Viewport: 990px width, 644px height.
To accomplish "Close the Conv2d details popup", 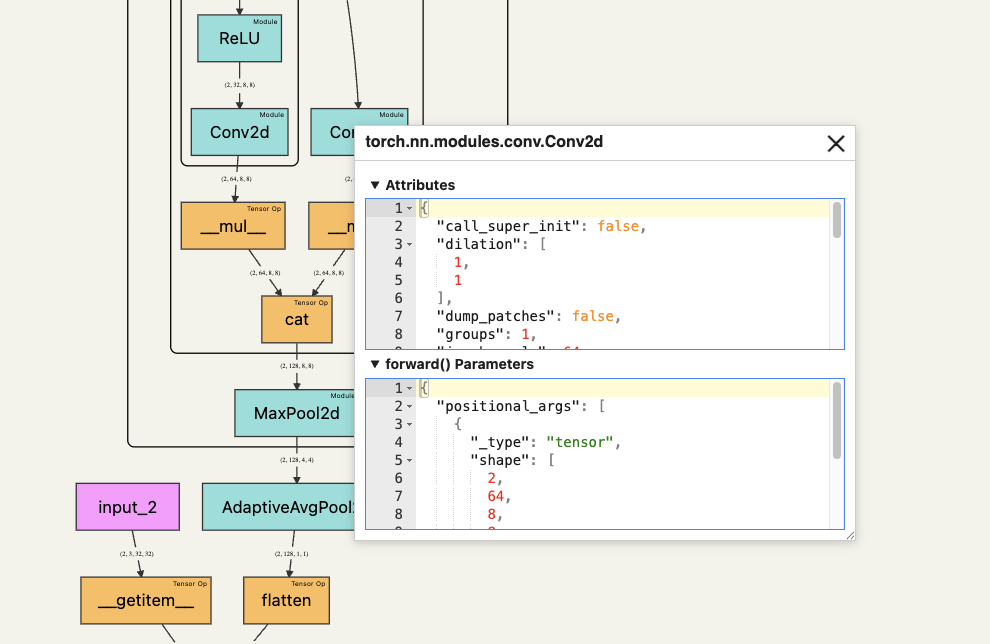I will [835, 144].
